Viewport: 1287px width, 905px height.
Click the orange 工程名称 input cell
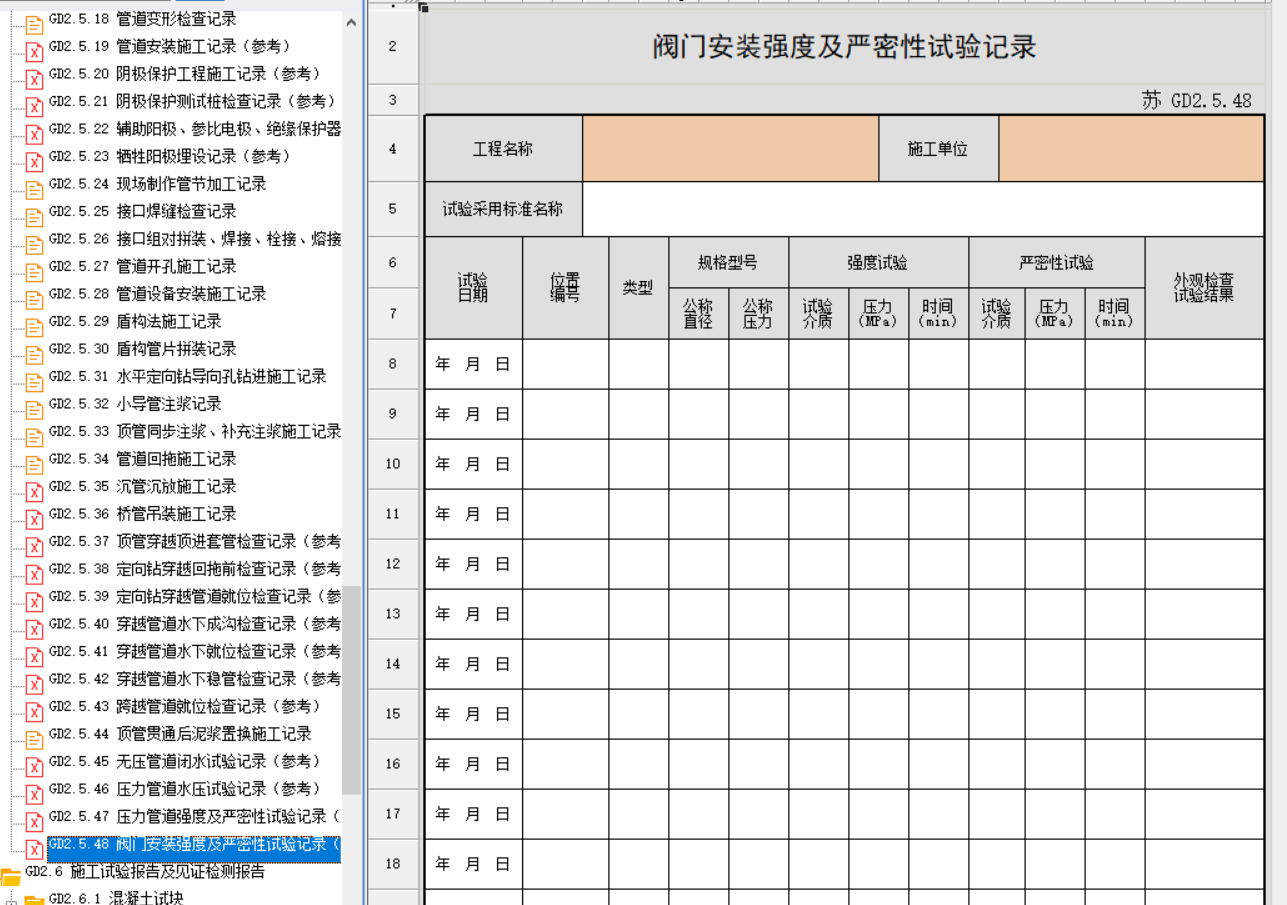point(730,149)
